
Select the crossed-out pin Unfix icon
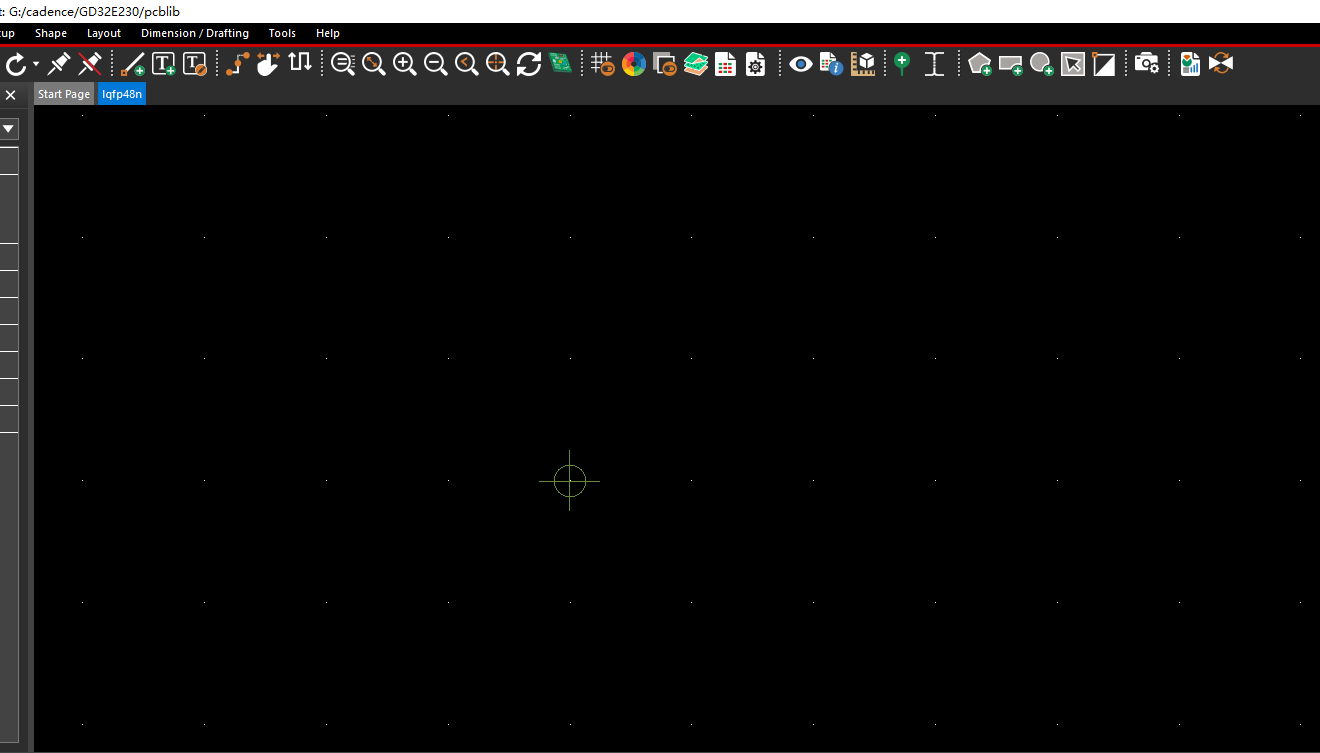[x=90, y=64]
